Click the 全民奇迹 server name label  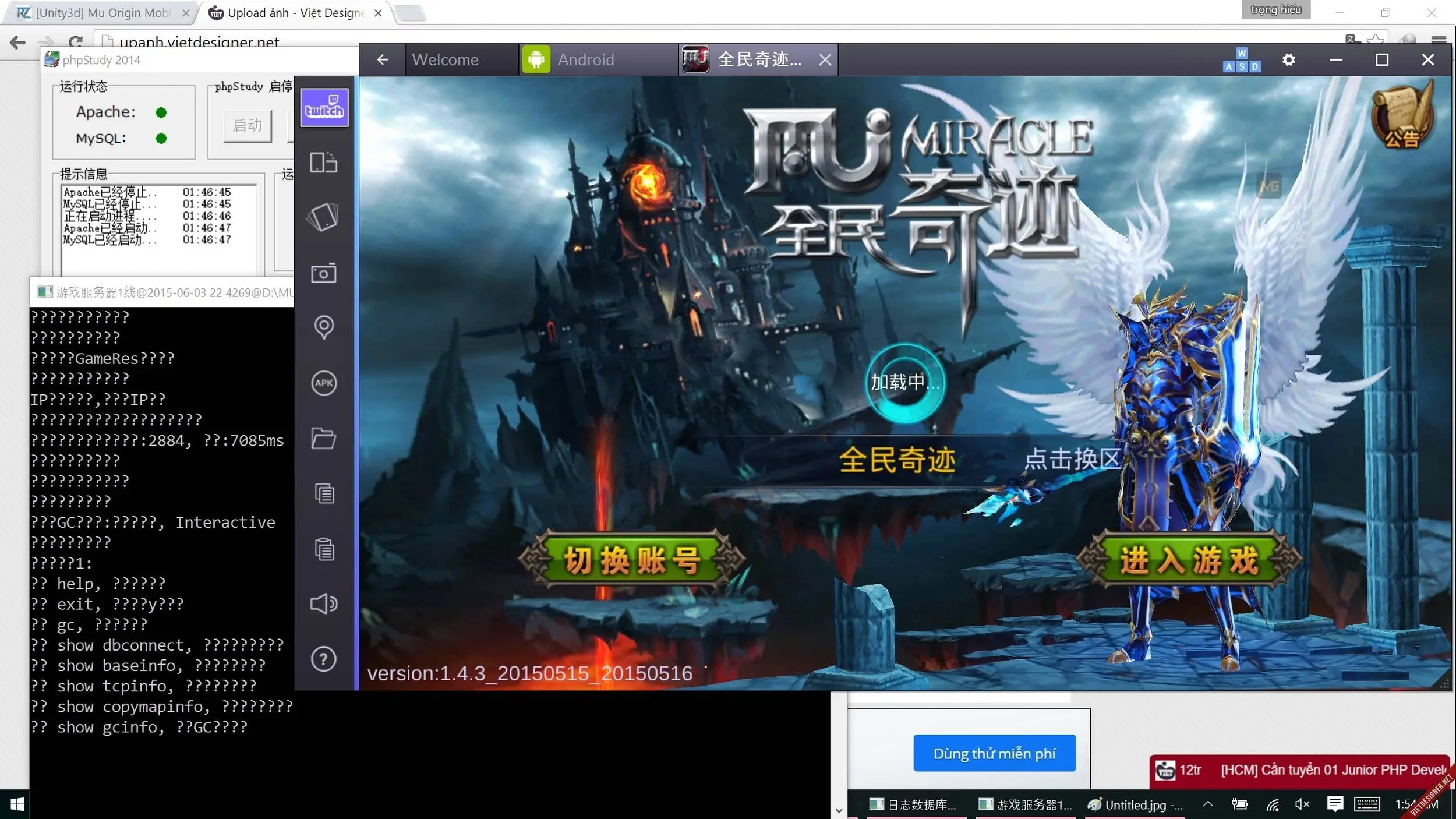click(x=897, y=460)
